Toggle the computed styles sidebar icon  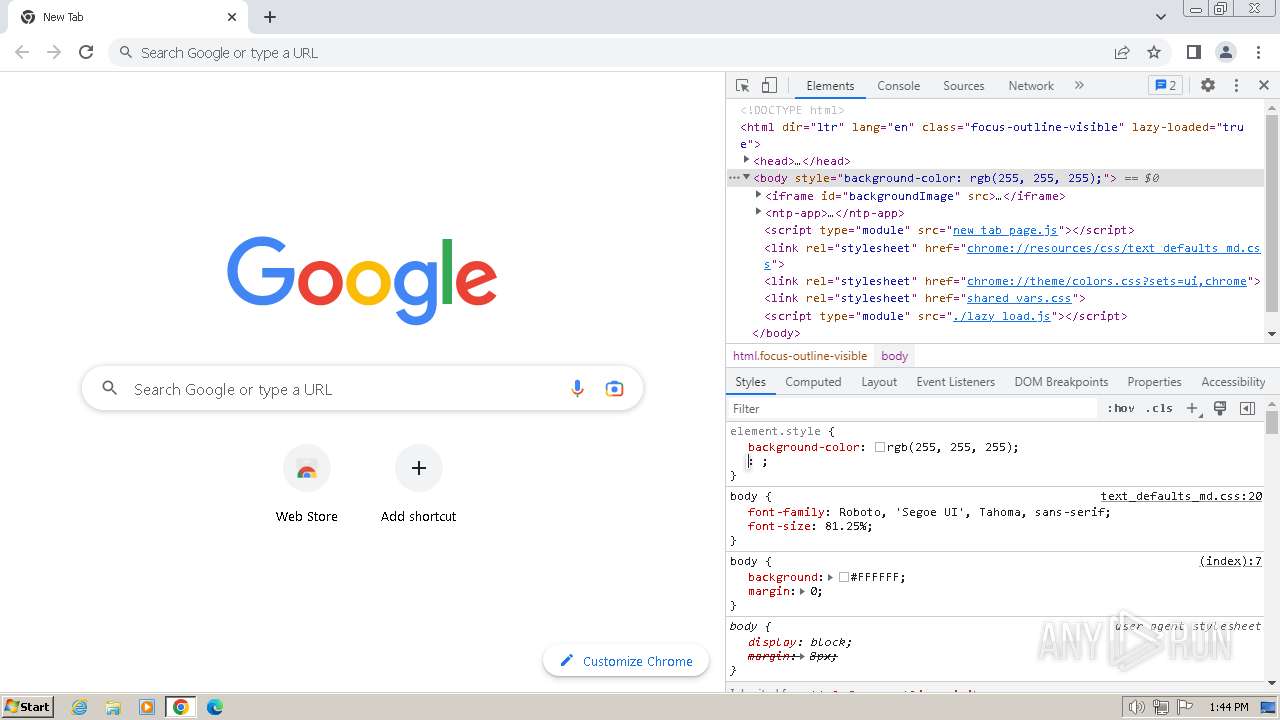(x=1247, y=409)
